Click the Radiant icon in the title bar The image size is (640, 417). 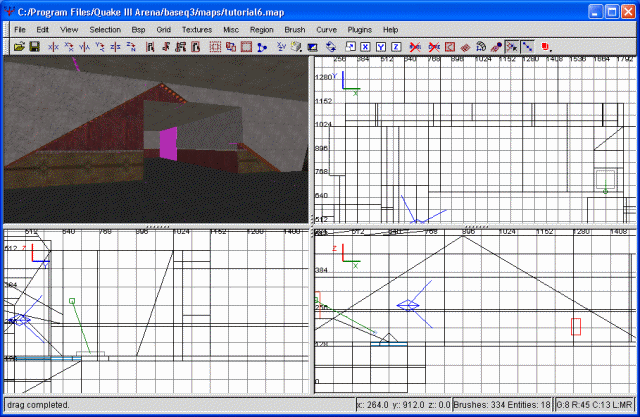click(x=9, y=12)
